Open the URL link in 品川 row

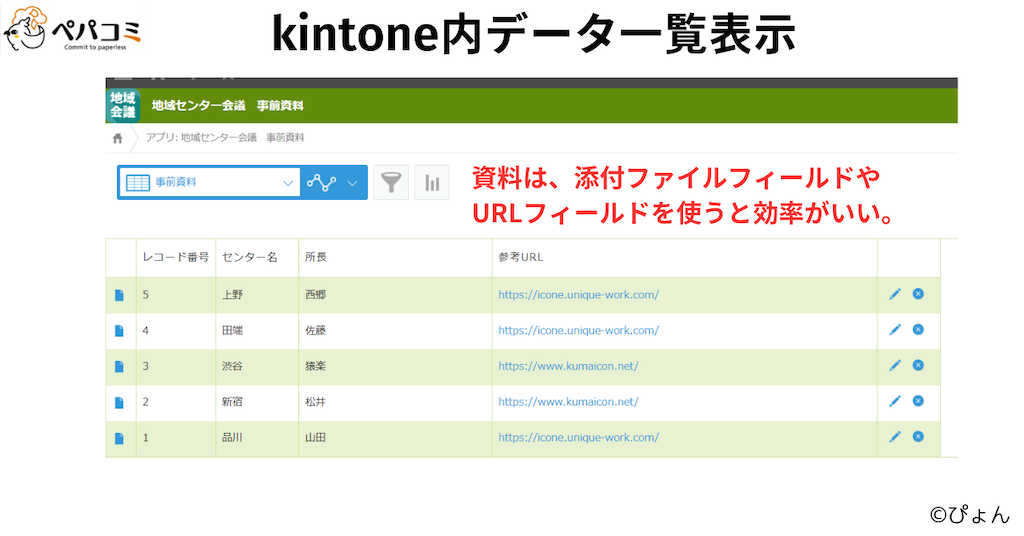(x=579, y=437)
